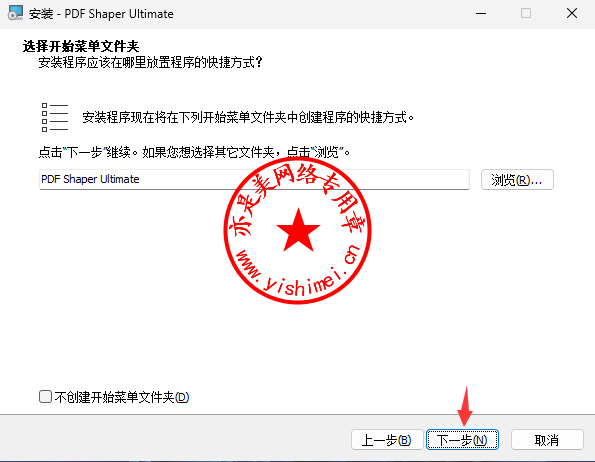The image size is (595, 462).
Task: Click the 安装 - PDF Shaper Ultimate title text
Action: (x=101, y=14)
